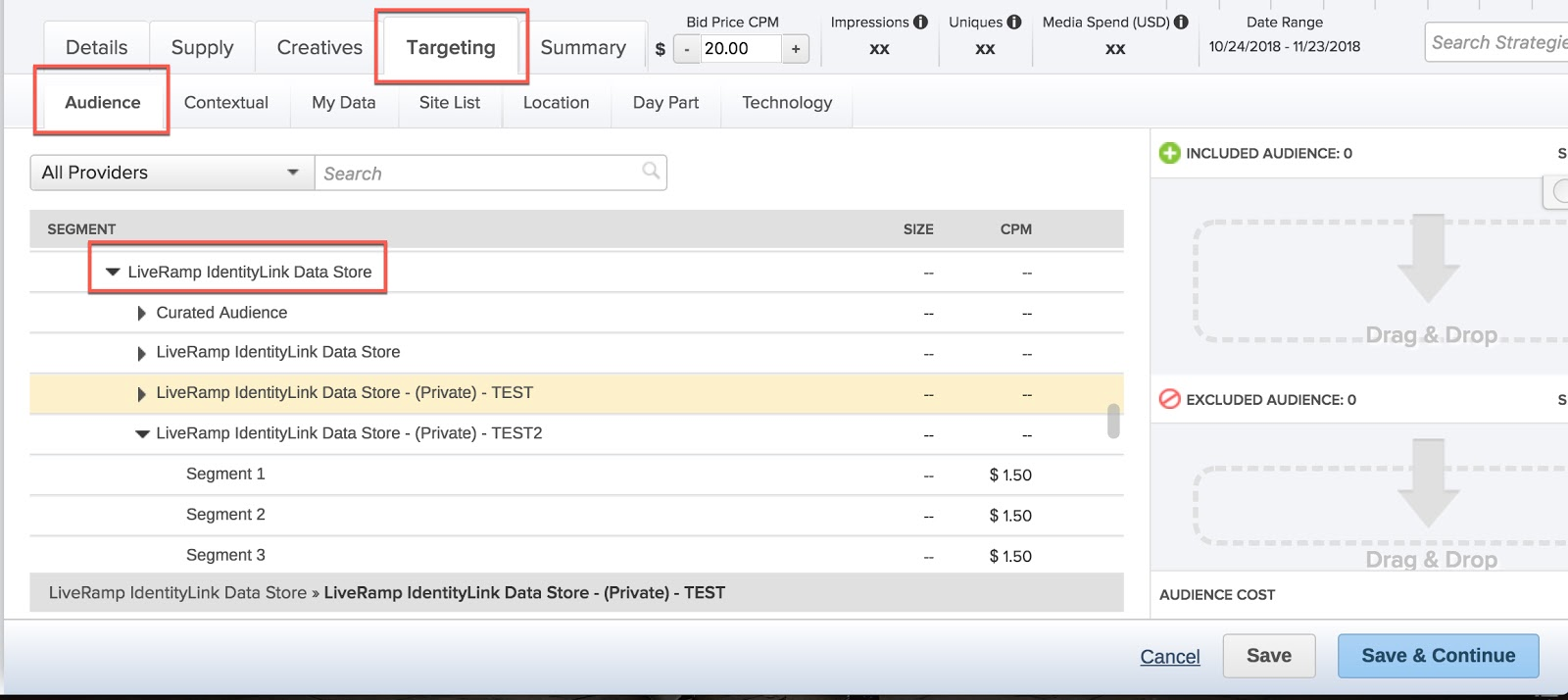Image resolution: width=1568 pixels, height=700 pixels.
Task: Click the Impressions info icon
Action: click(920, 22)
